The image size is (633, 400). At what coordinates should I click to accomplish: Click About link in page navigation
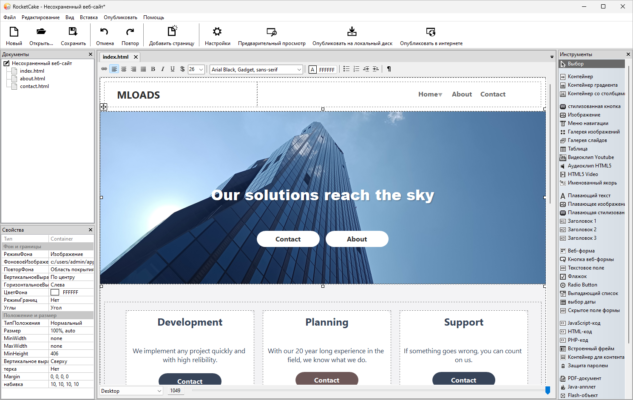click(462, 94)
